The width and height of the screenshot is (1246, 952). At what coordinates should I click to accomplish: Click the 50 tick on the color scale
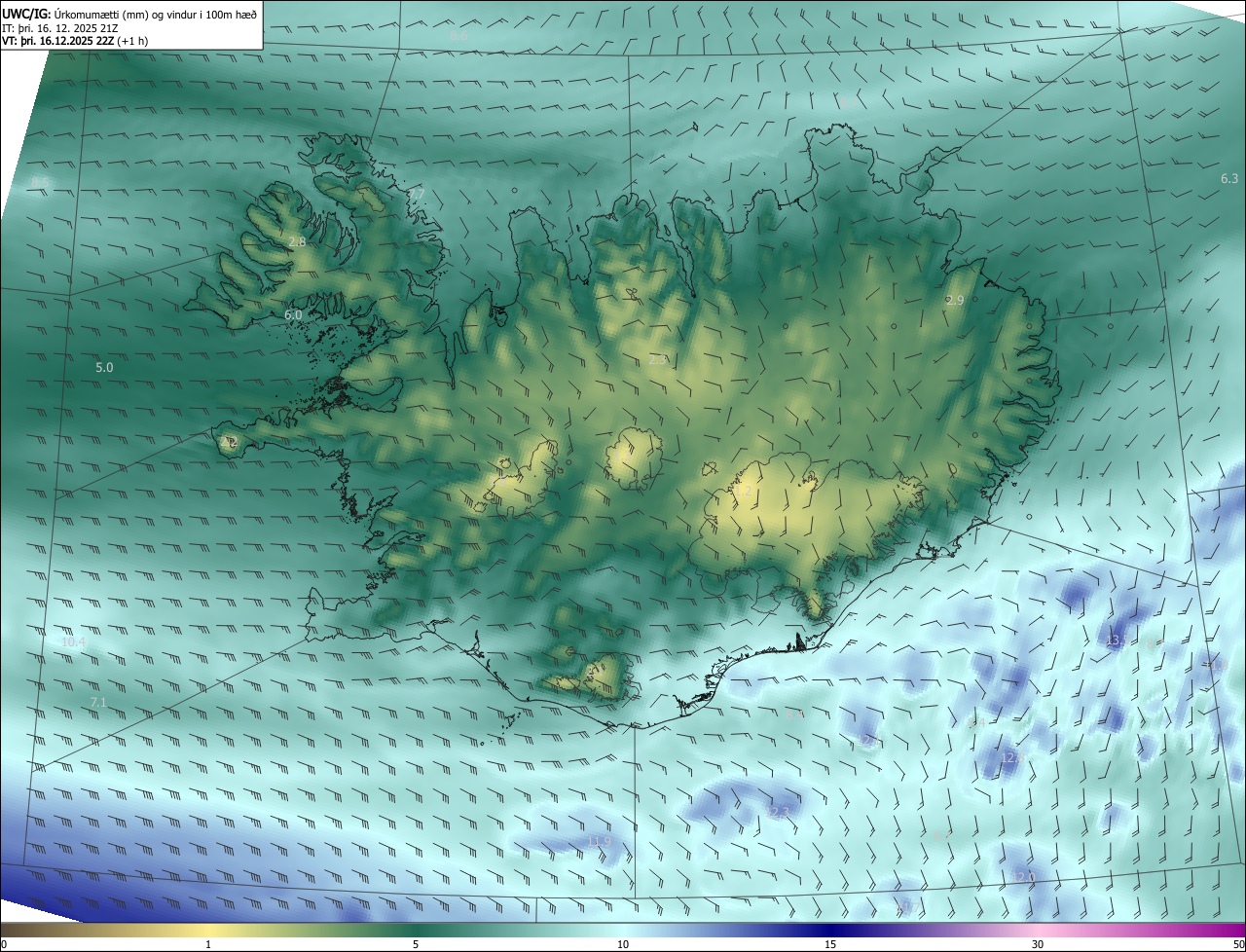(x=1238, y=944)
